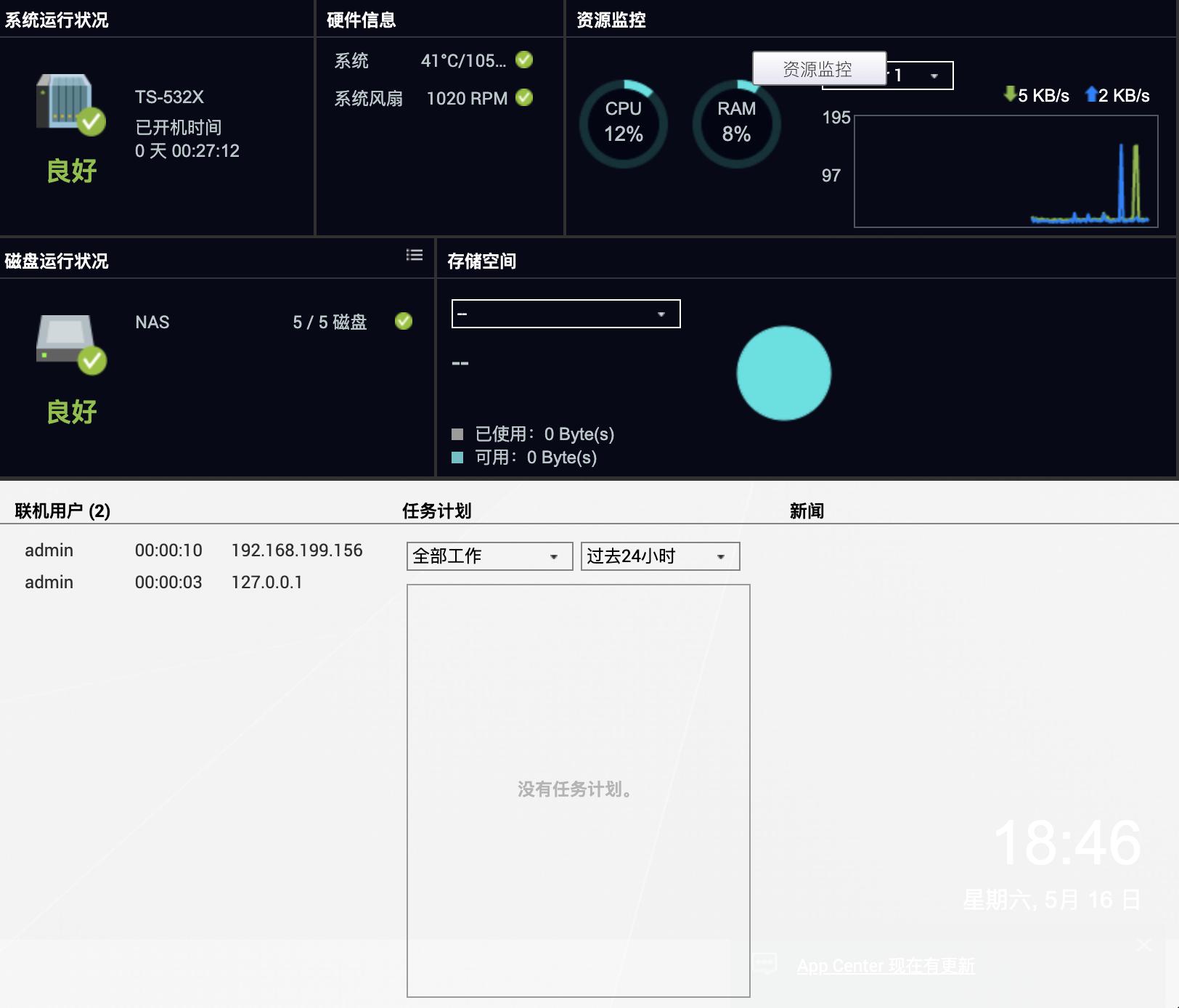Dismiss the update notification with the X
This screenshot has width=1179, height=1008.
point(1144,944)
